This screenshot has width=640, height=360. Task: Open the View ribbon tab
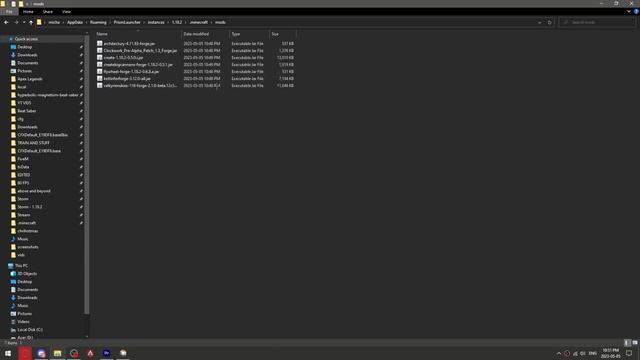tap(67, 12)
